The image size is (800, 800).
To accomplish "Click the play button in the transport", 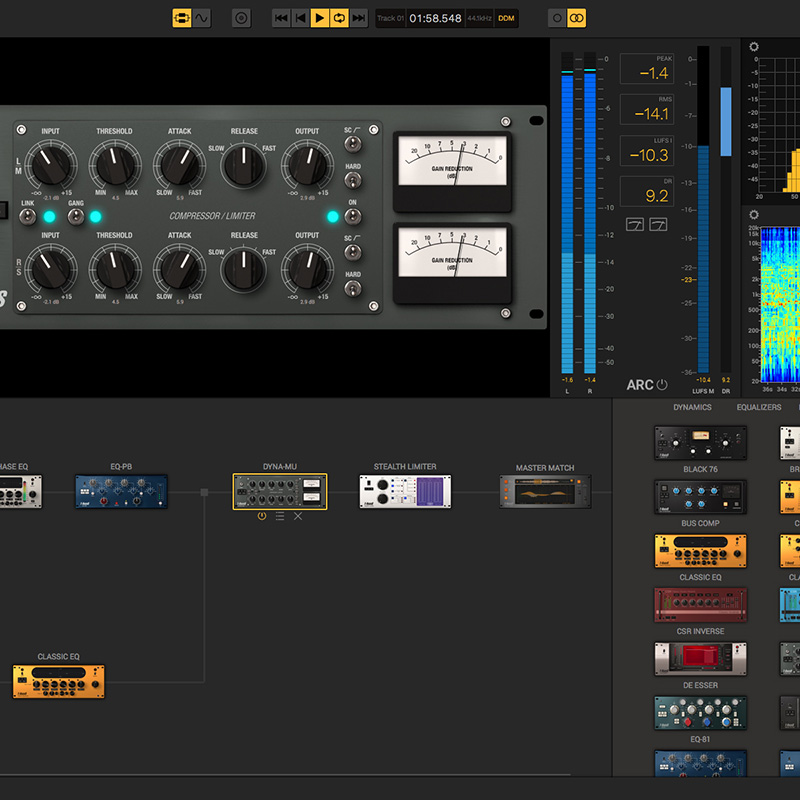I will click(319, 18).
